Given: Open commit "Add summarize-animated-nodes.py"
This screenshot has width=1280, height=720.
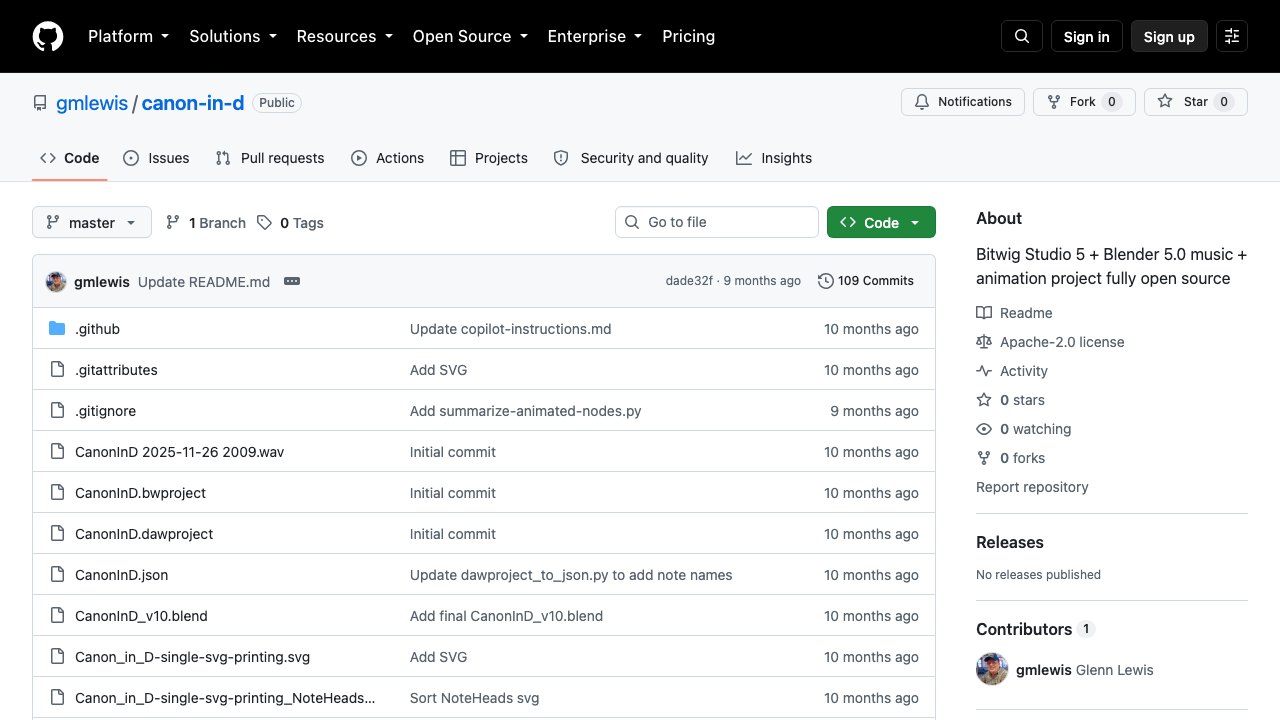Looking at the screenshot, I should tap(525, 411).
